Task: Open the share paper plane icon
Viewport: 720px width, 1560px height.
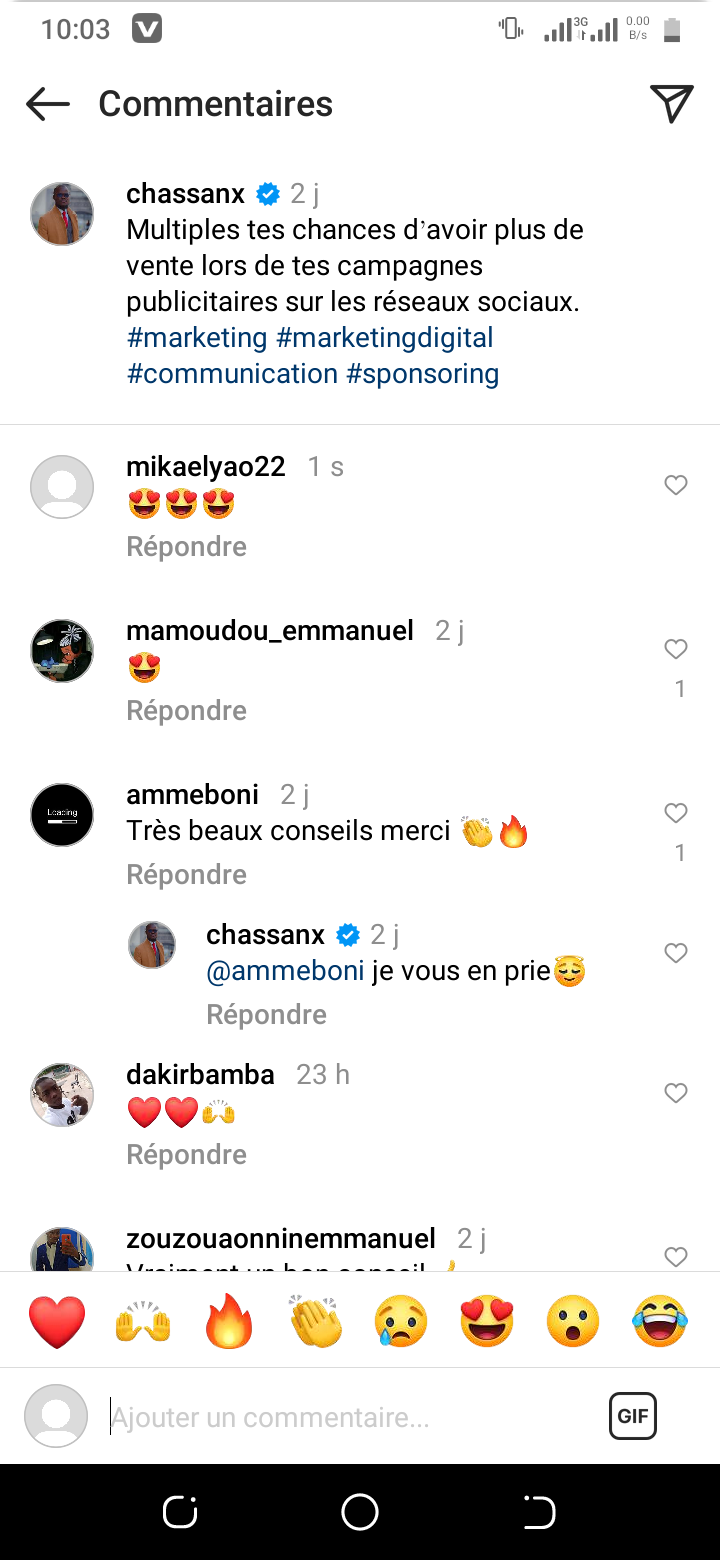Action: point(671,103)
